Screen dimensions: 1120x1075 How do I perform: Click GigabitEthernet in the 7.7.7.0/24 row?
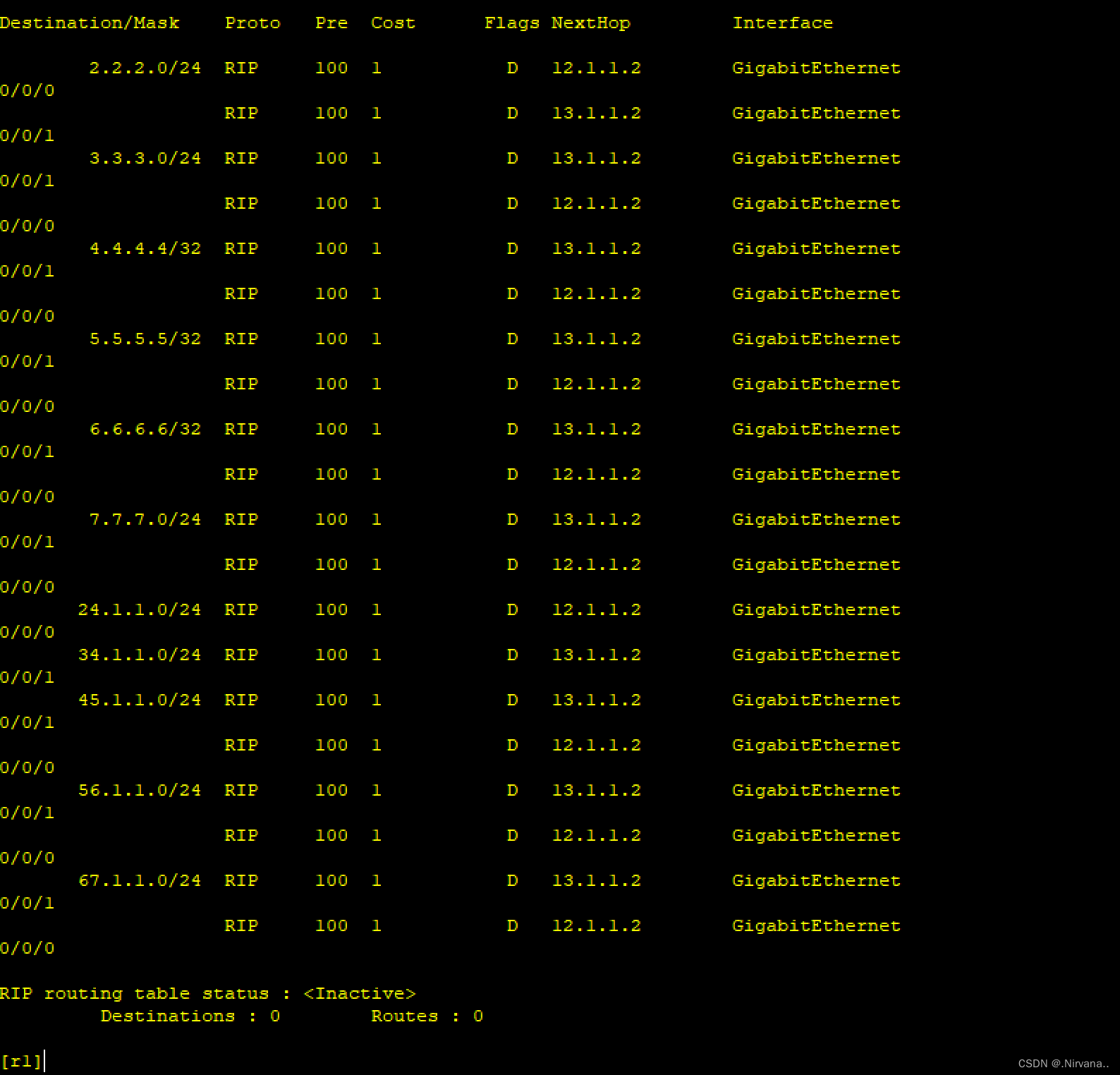816,520
